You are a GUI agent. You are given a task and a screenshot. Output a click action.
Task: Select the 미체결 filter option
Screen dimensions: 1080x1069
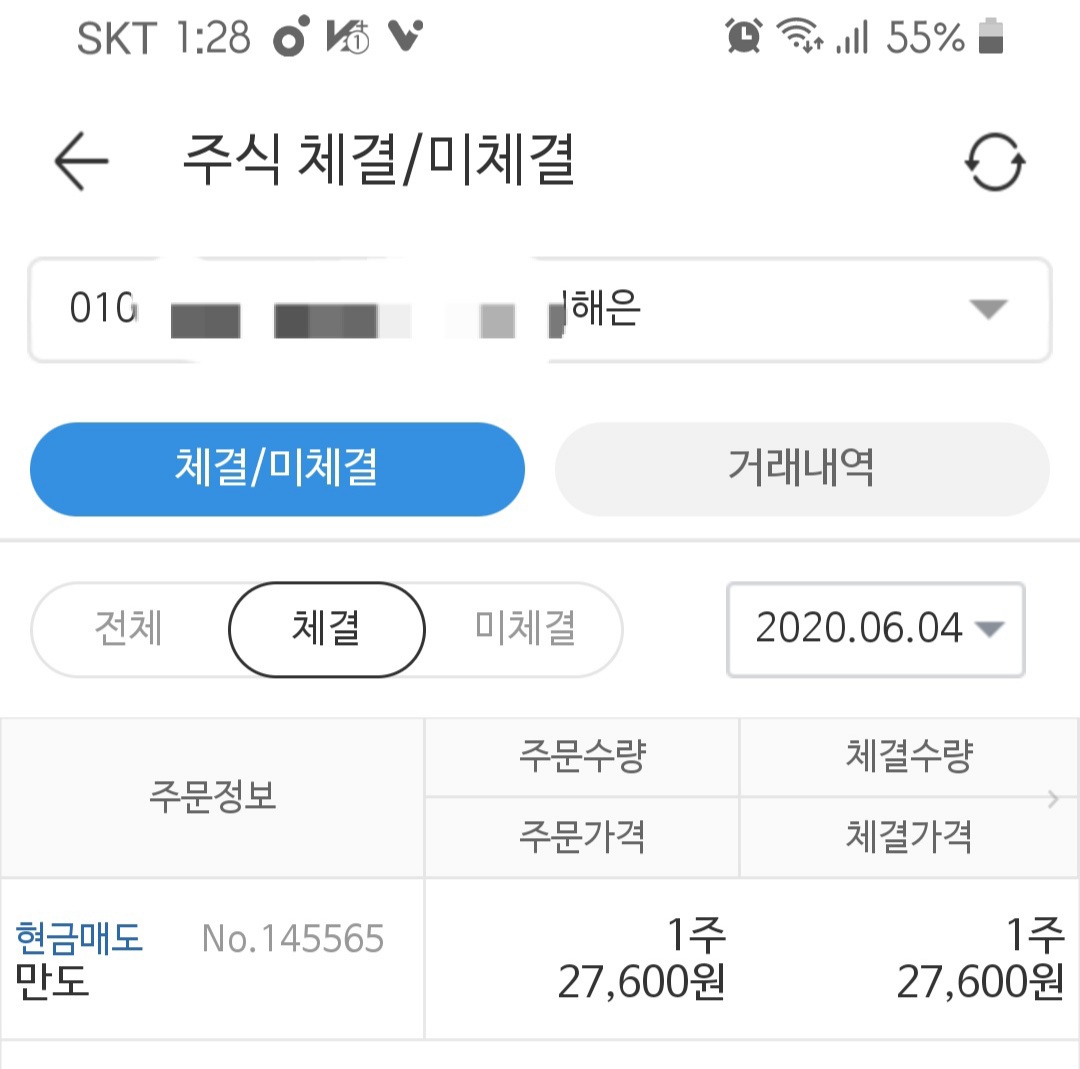(525, 629)
